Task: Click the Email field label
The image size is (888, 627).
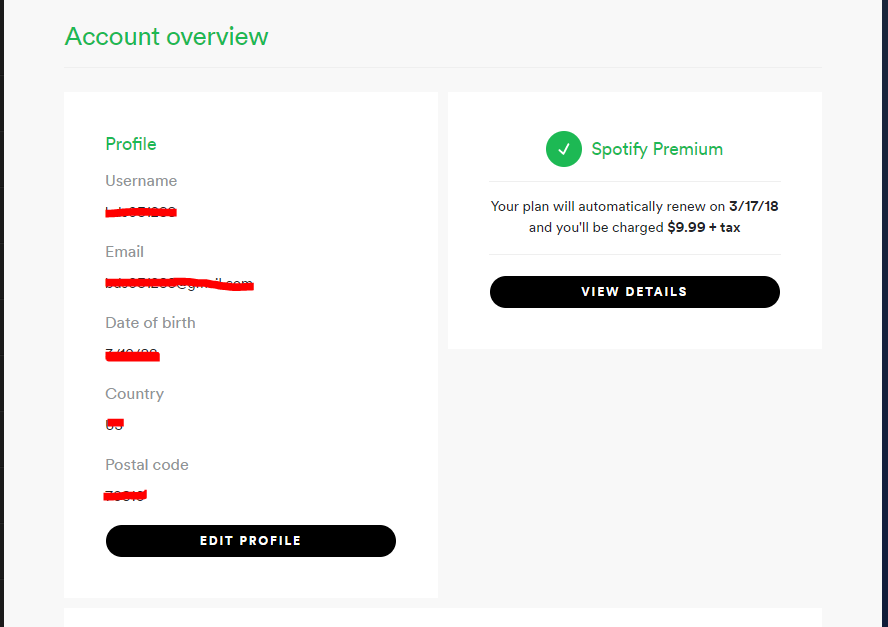Action: point(124,252)
